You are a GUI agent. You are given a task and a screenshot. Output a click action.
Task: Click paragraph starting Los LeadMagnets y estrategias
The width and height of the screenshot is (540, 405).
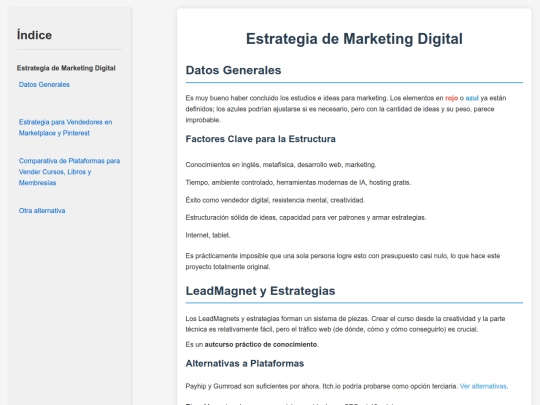tap(345, 324)
